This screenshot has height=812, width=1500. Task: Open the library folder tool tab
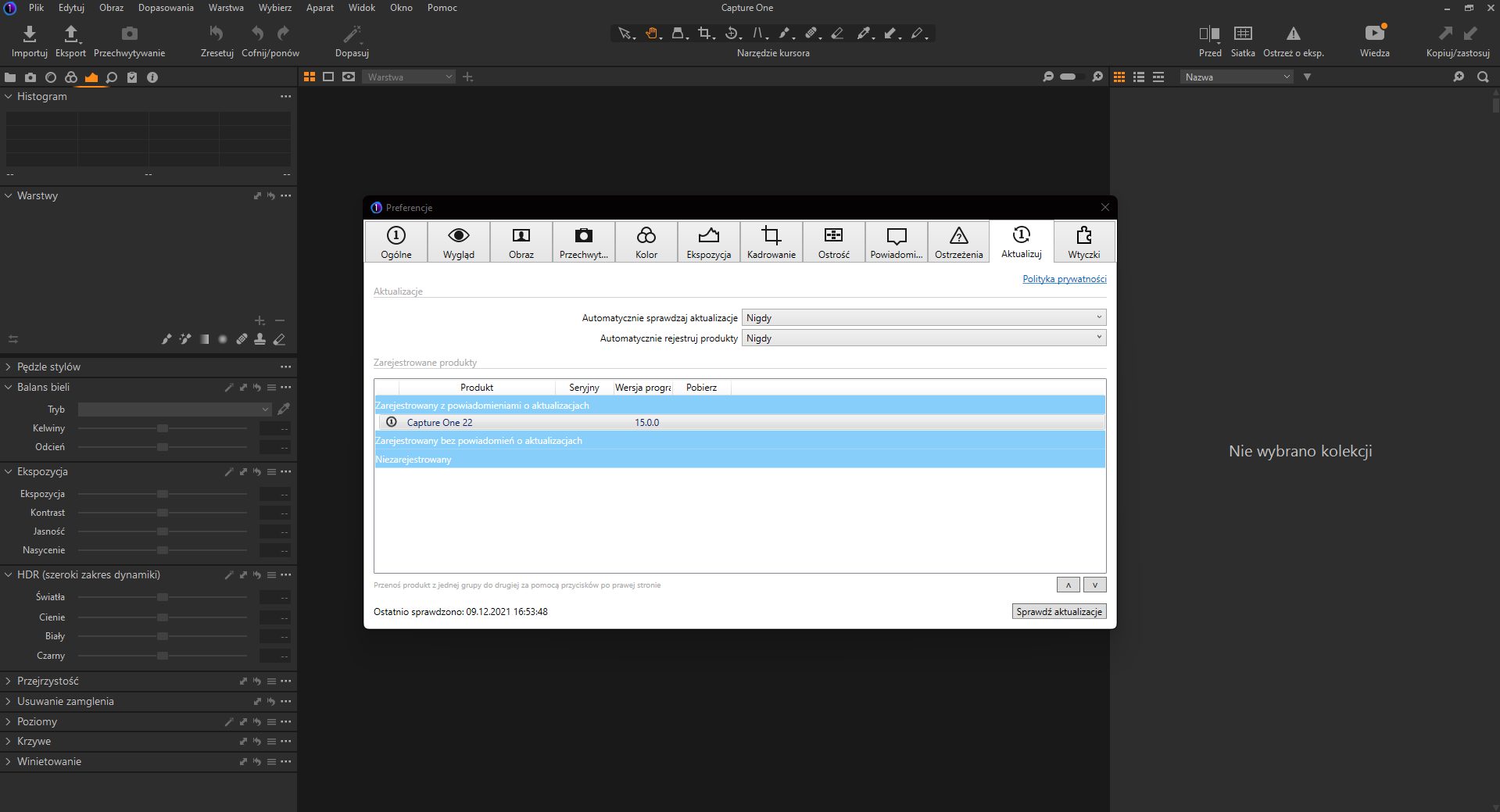point(10,77)
